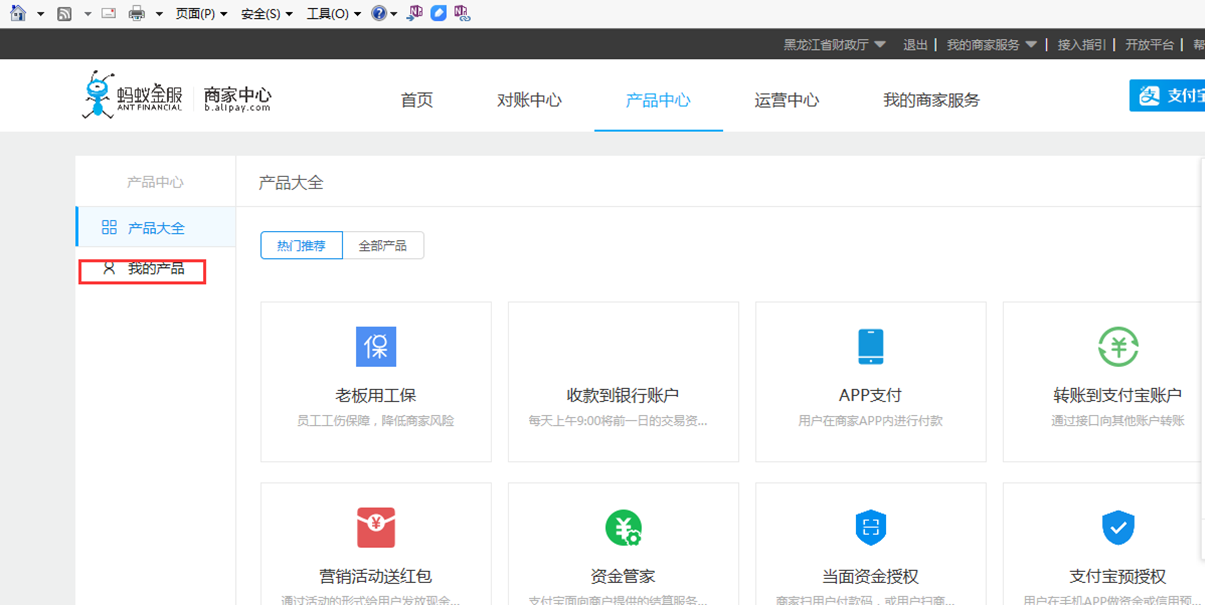1205x605 pixels.
Task: Open the 营销活动送红包 product title
Action: pyautogui.click(x=375, y=576)
